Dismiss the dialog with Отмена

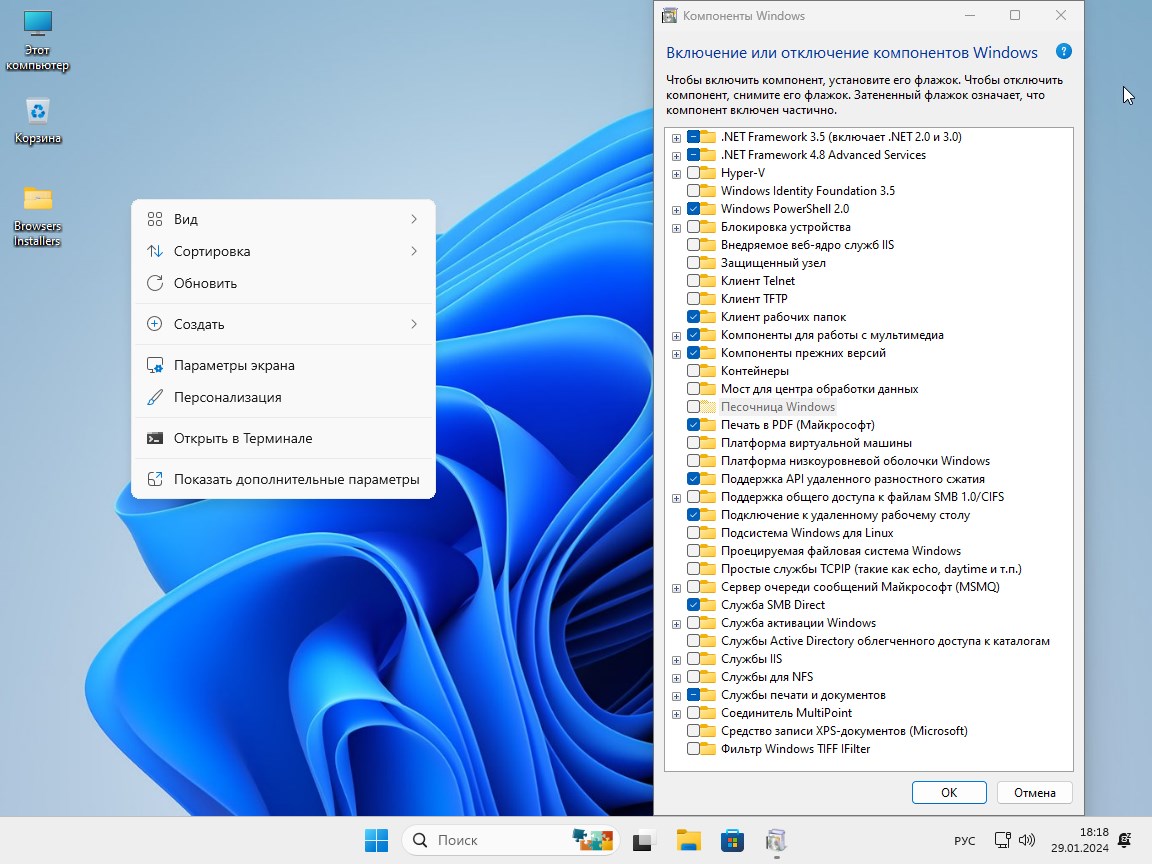point(1034,792)
